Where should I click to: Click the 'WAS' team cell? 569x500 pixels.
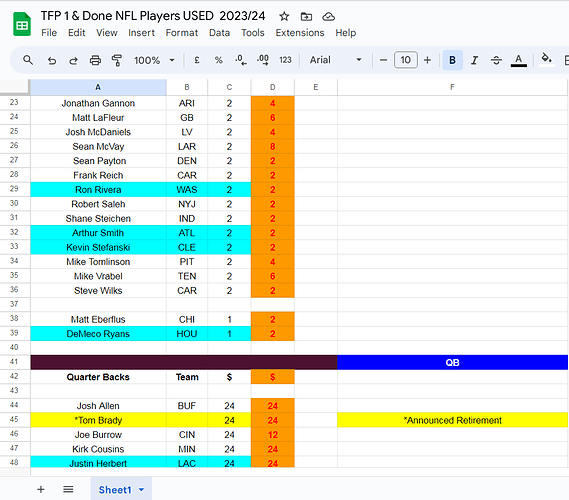(187, 190)
